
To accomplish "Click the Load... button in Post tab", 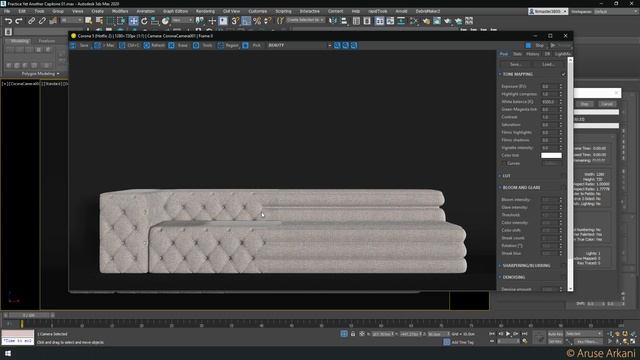I will coord(548,64).
